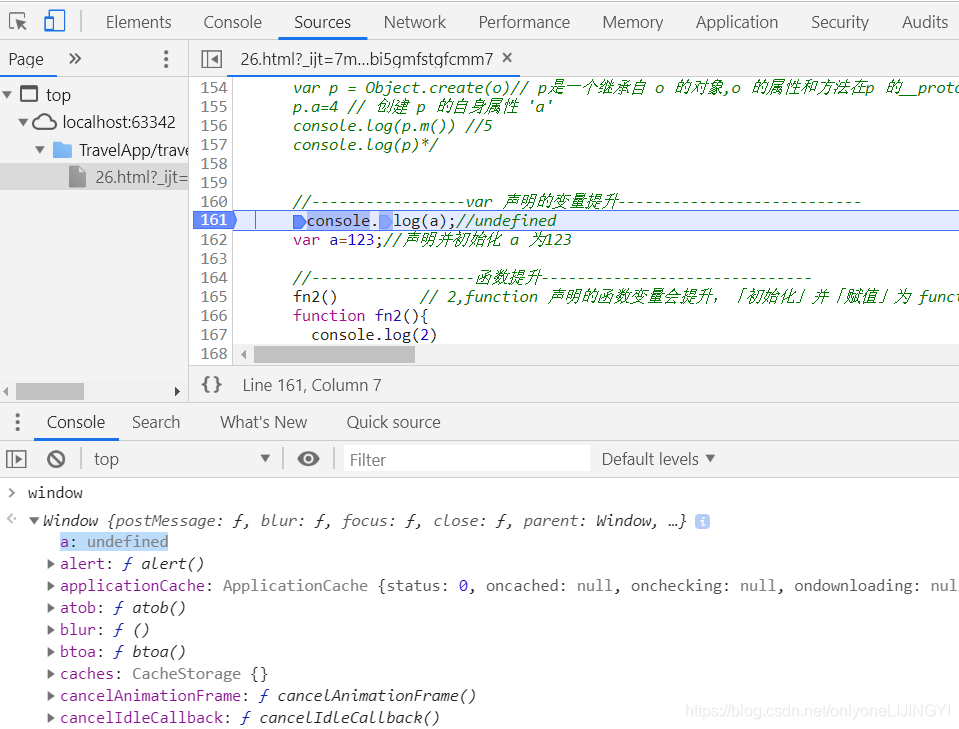
Task: Set a breakpoint on line 165
Action: click(214, 297)
